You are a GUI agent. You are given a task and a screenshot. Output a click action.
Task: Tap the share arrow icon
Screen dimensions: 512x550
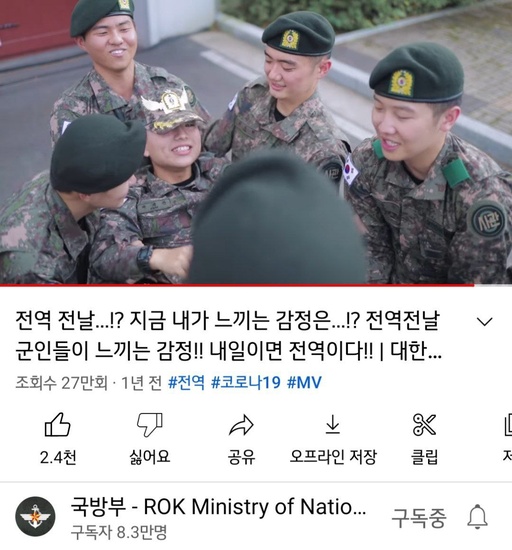tap(241, 425)
